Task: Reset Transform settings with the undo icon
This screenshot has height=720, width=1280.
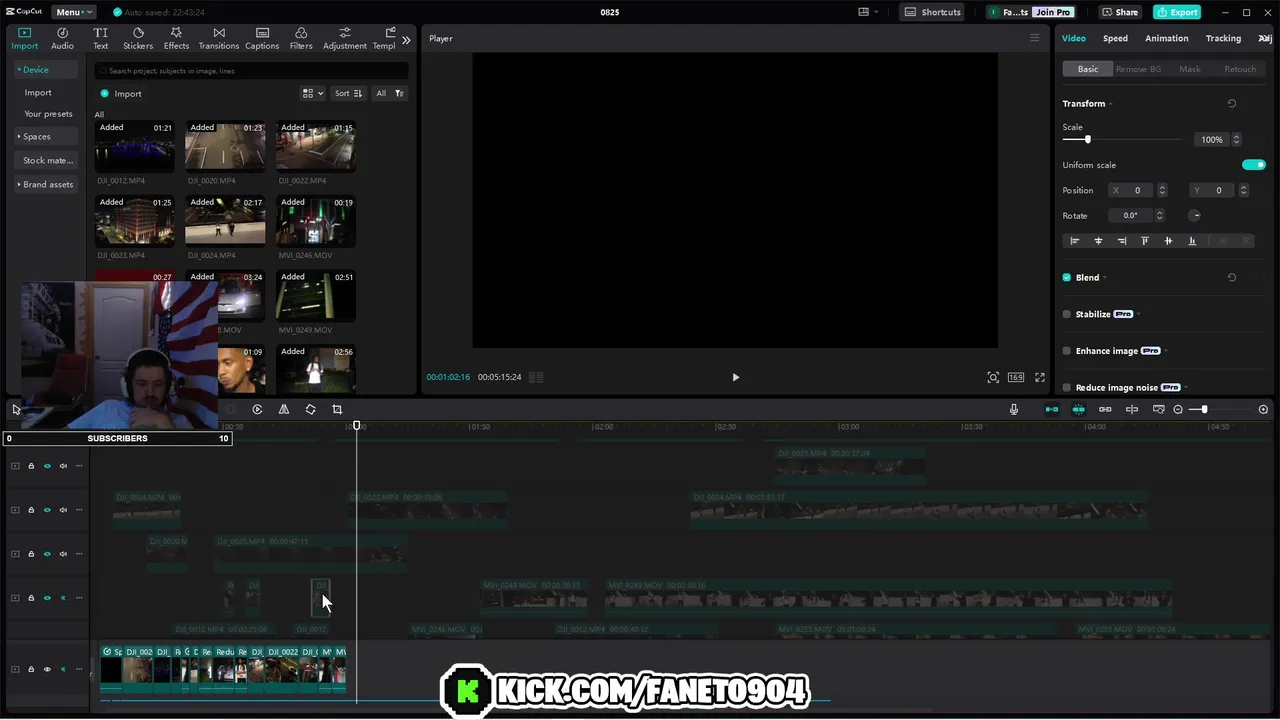Action: (x=1232, y=103)
